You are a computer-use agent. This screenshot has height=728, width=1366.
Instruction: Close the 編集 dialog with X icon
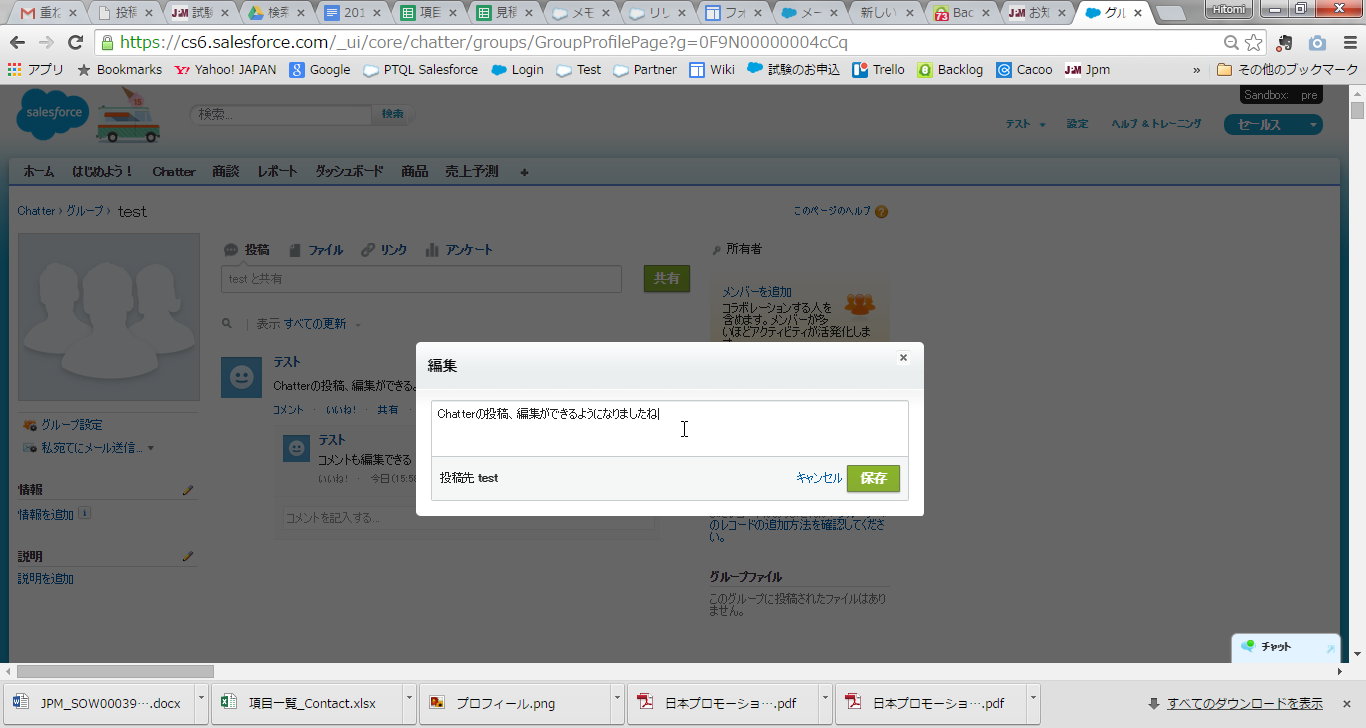(x=903, y=358)
